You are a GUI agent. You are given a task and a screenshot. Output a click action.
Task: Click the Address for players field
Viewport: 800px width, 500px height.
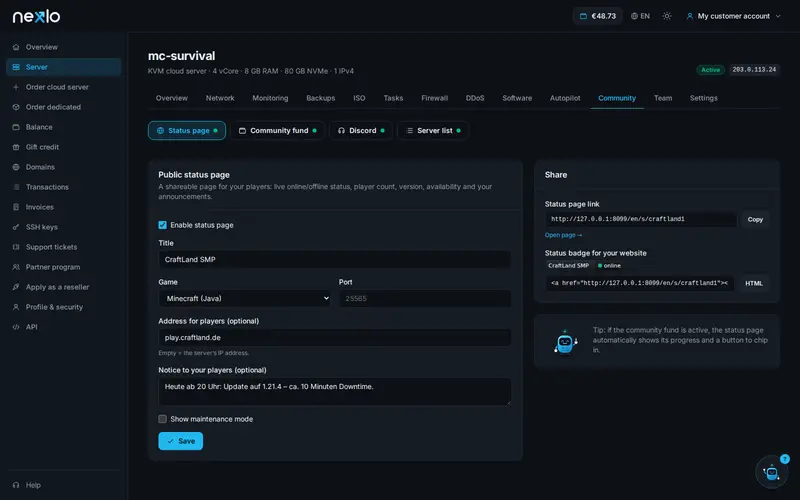coord(335,337)
